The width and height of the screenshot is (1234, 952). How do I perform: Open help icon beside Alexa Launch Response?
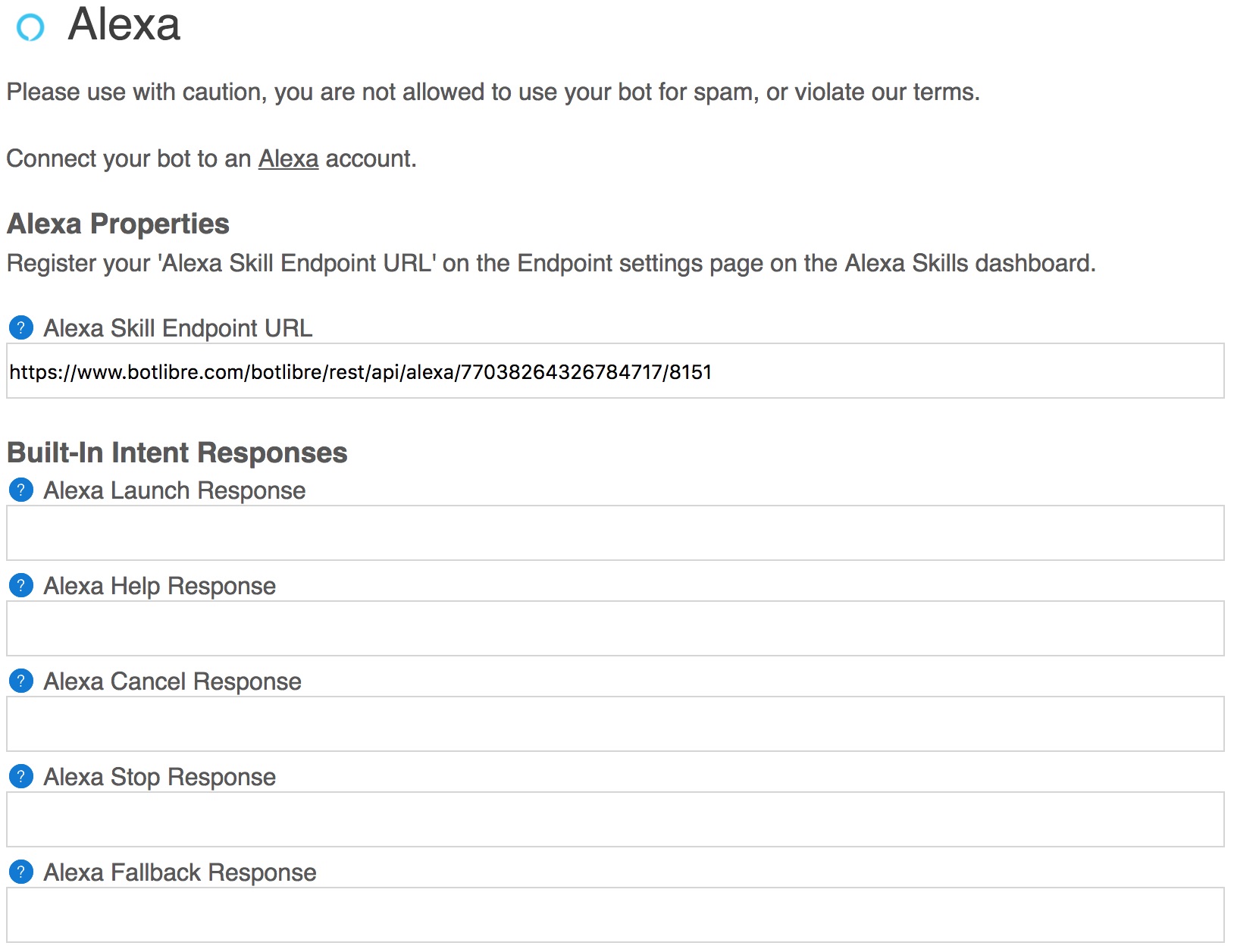click(x=21, y=490)
